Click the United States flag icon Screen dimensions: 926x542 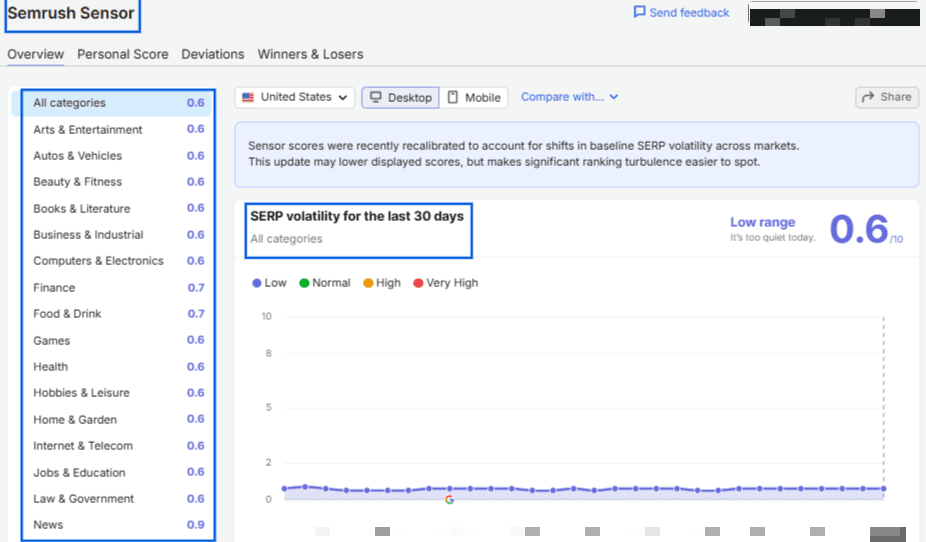[248, 97]
